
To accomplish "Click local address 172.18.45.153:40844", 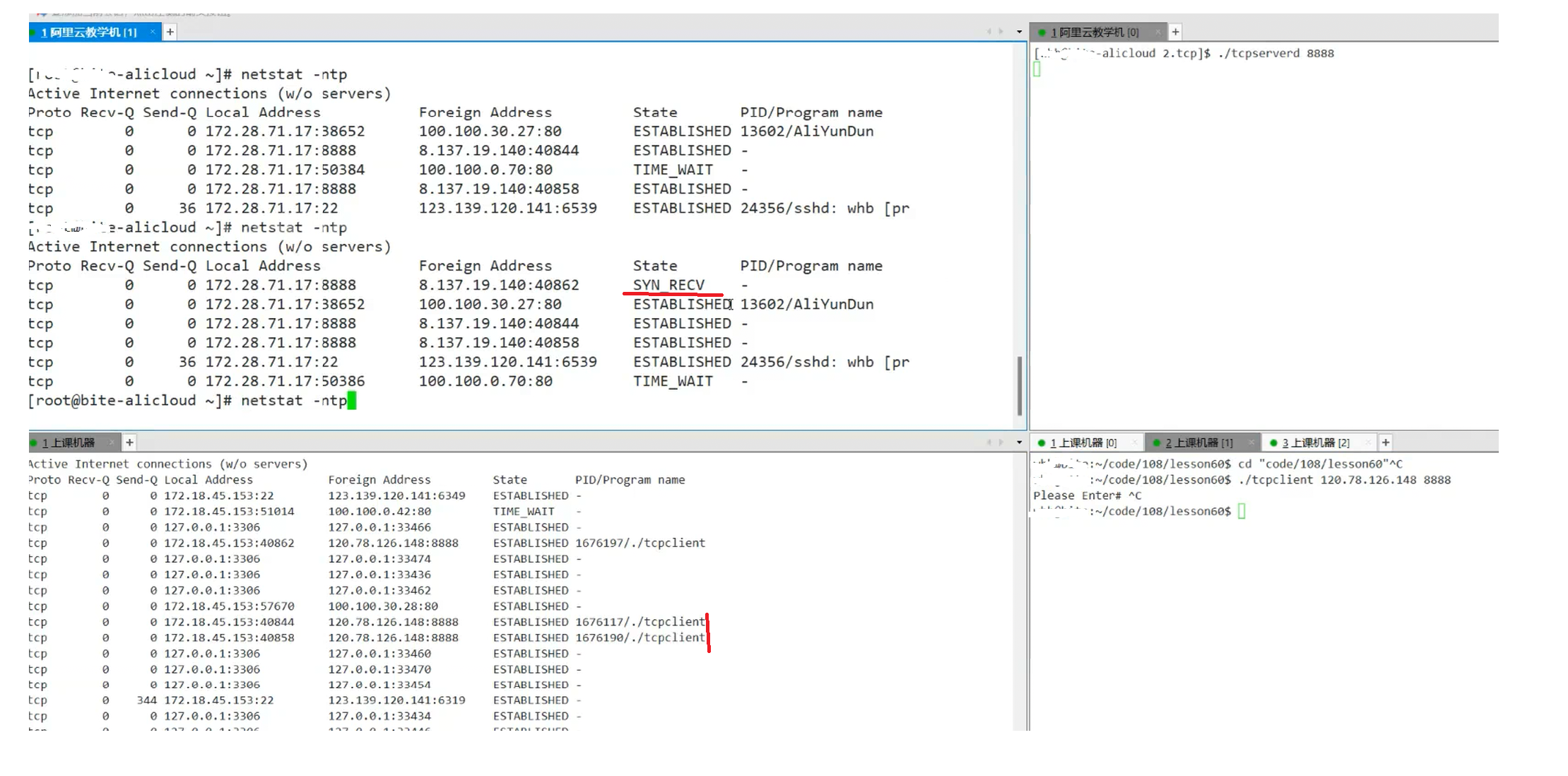I will pos(229,622).
